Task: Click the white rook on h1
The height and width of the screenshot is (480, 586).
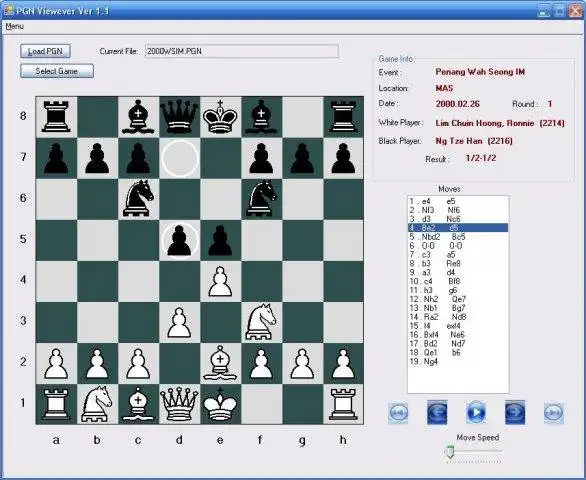Action: tap(343, 404)
